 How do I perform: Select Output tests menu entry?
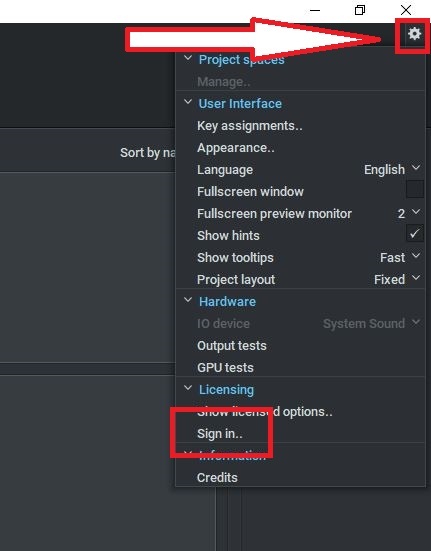[231, 345]
